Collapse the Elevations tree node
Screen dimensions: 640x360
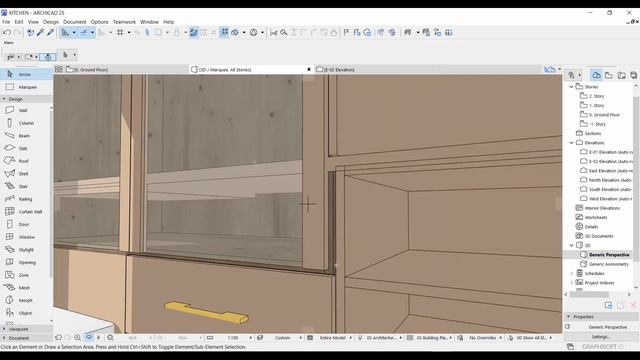tap(571, 143)
